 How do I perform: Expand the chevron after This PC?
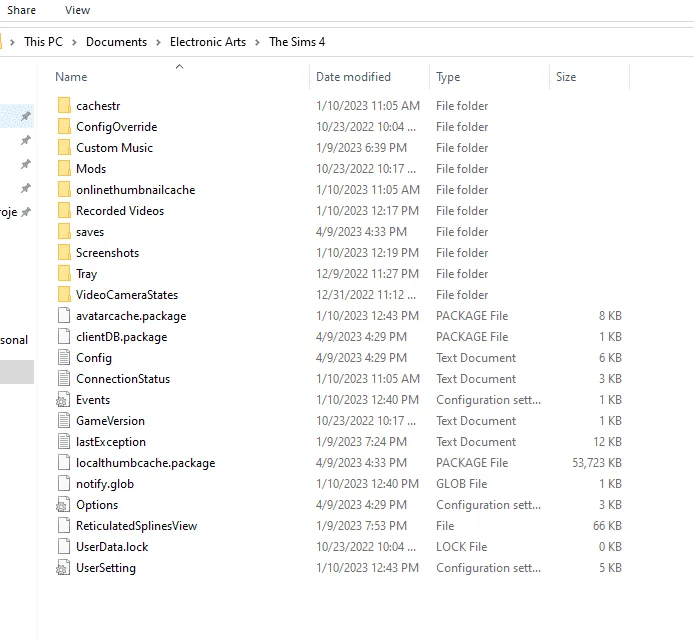74,42
